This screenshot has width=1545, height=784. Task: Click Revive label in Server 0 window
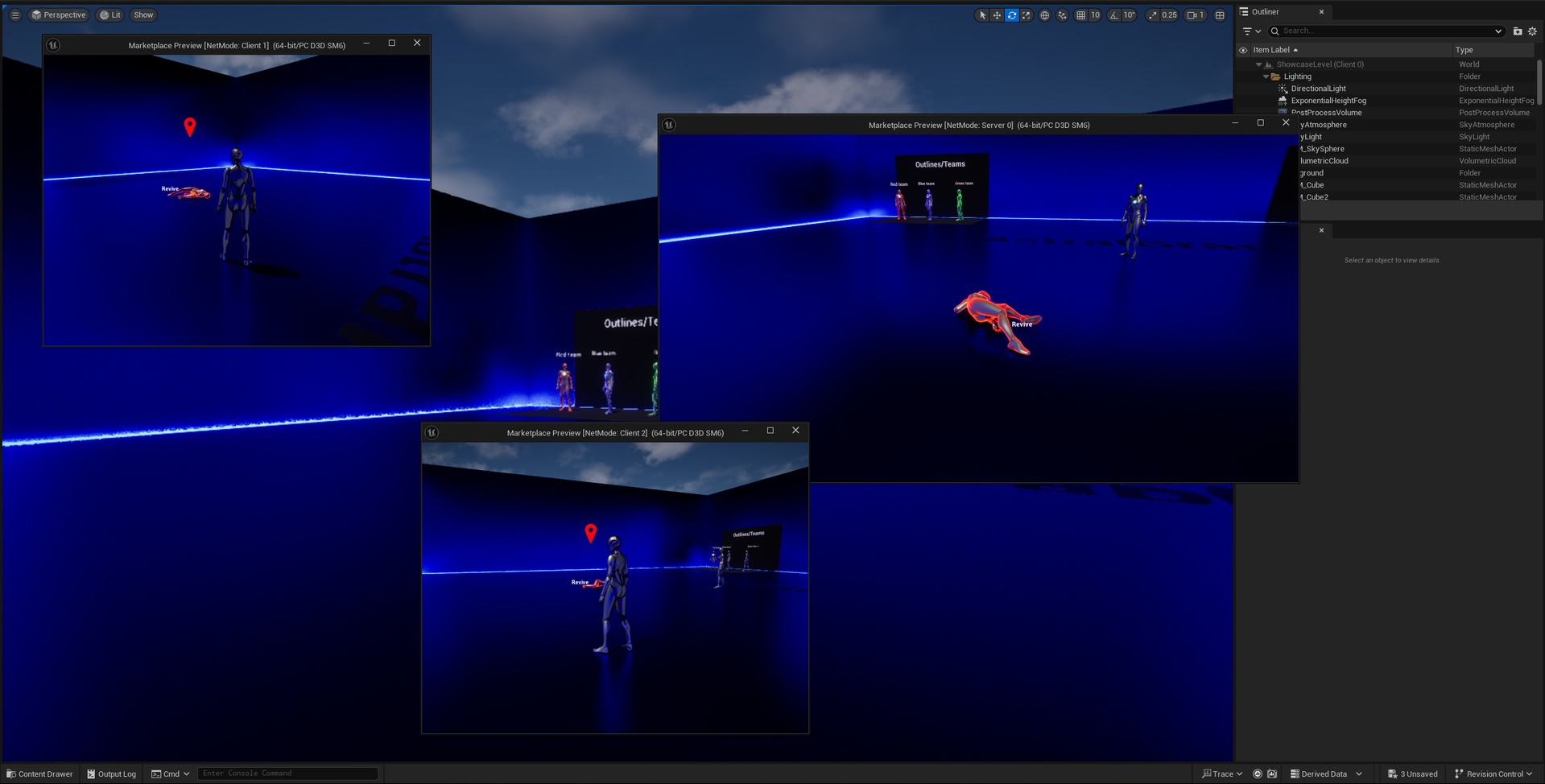click(x=1022, y=324)
